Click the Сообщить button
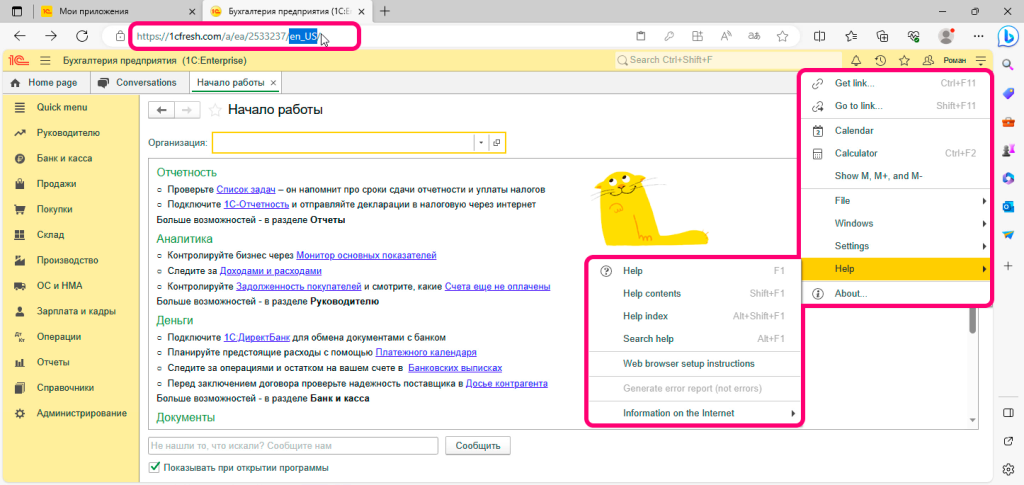Screen dimensions: 1024x485 pos(478,446)
